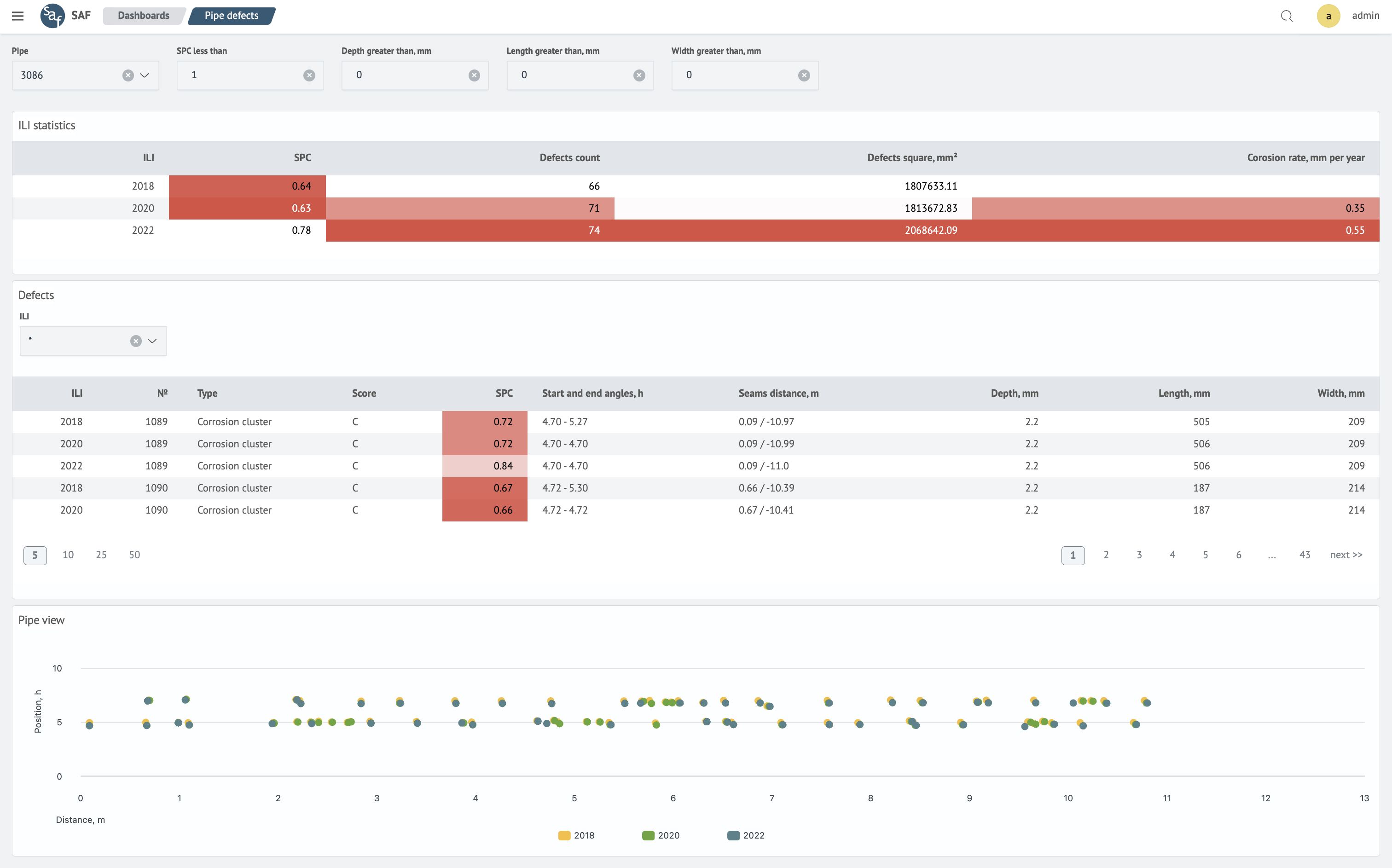Screen dimensions: 1392x868
Task: Expand the Pipe dropdown chevron
Action: point(145,75)
